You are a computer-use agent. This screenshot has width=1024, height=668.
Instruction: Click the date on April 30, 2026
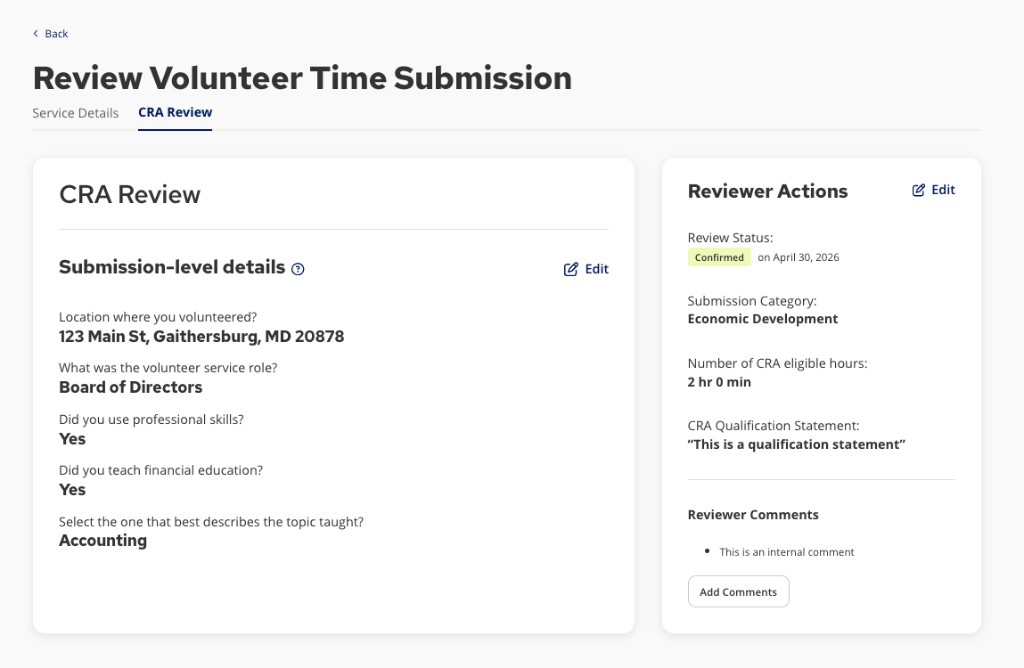coord(798,257)
